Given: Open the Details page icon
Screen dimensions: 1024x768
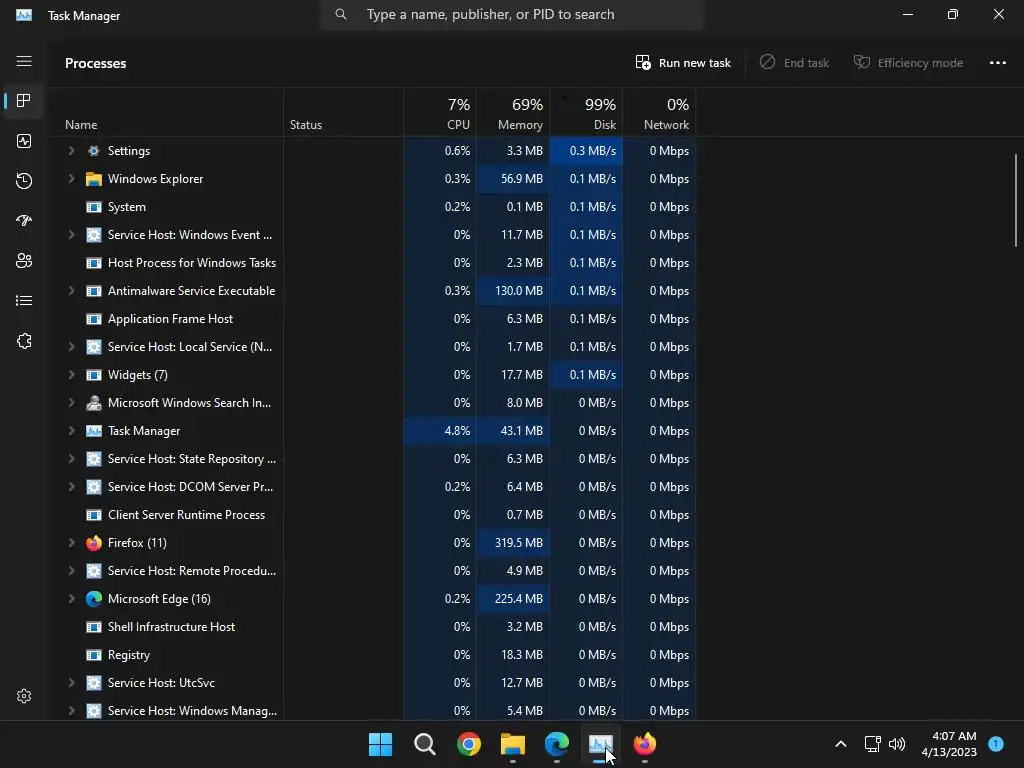Looking at the screenshot, I should pos(24,300).
